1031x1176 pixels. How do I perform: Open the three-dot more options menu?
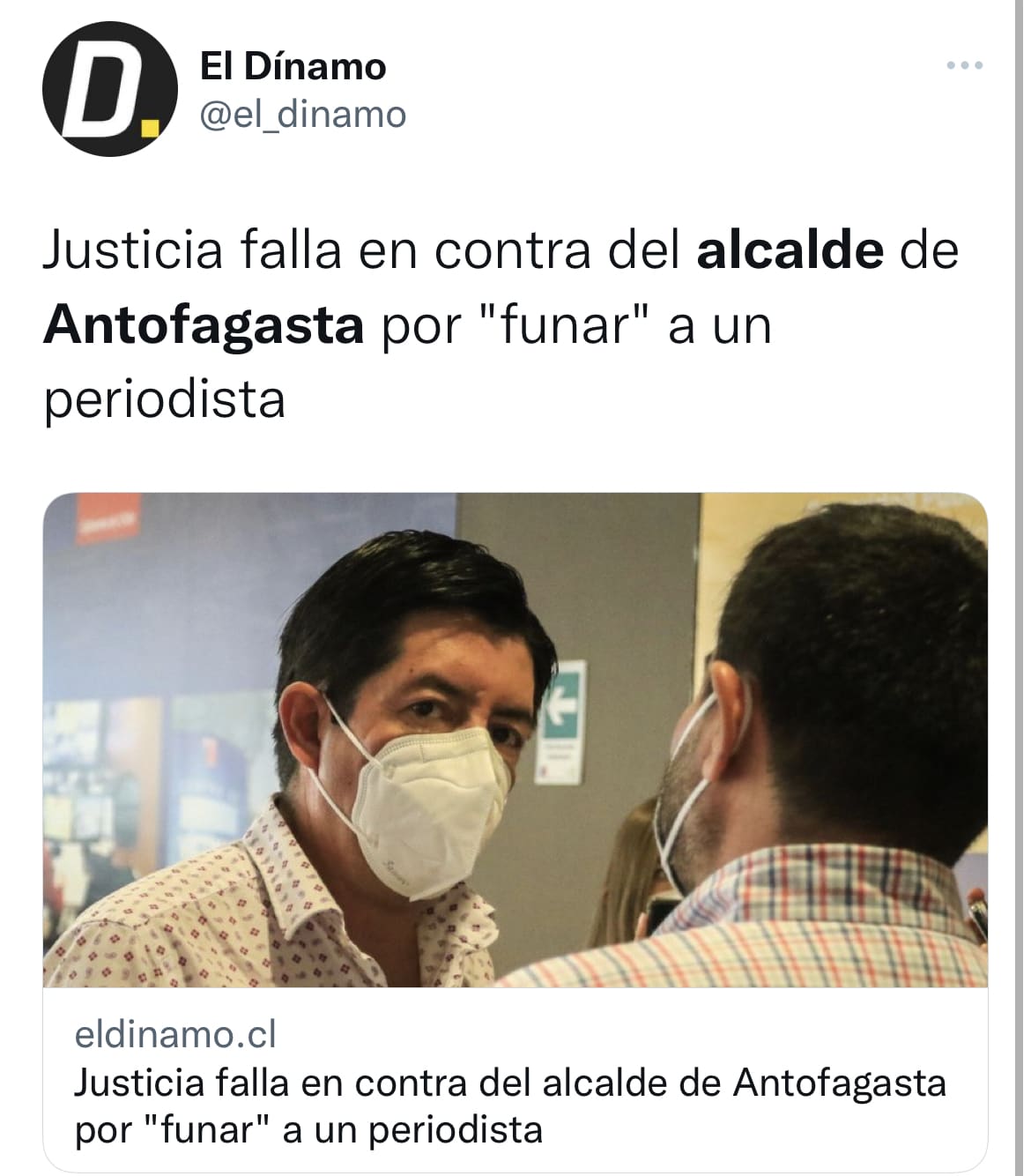coord(964,66)
